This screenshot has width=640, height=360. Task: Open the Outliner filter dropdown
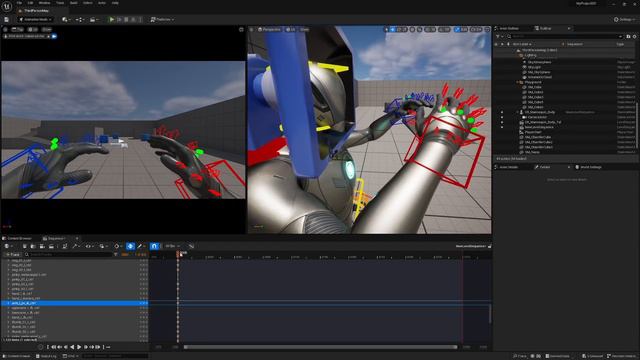coord(500,36)
